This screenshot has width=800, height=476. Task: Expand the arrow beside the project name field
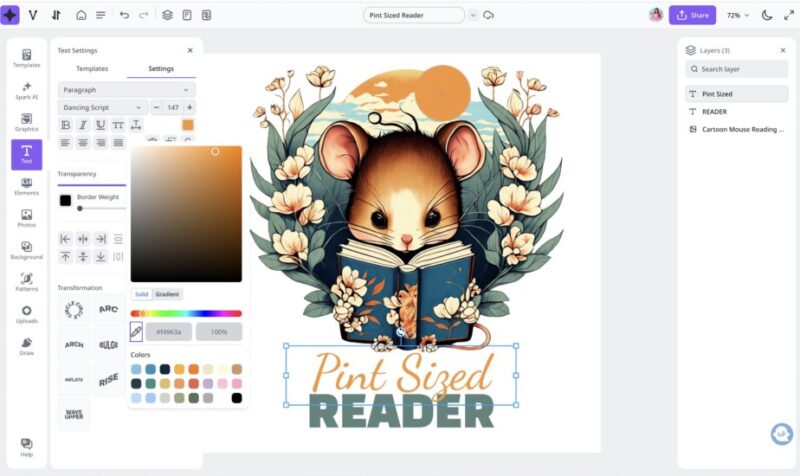point(473,15)
